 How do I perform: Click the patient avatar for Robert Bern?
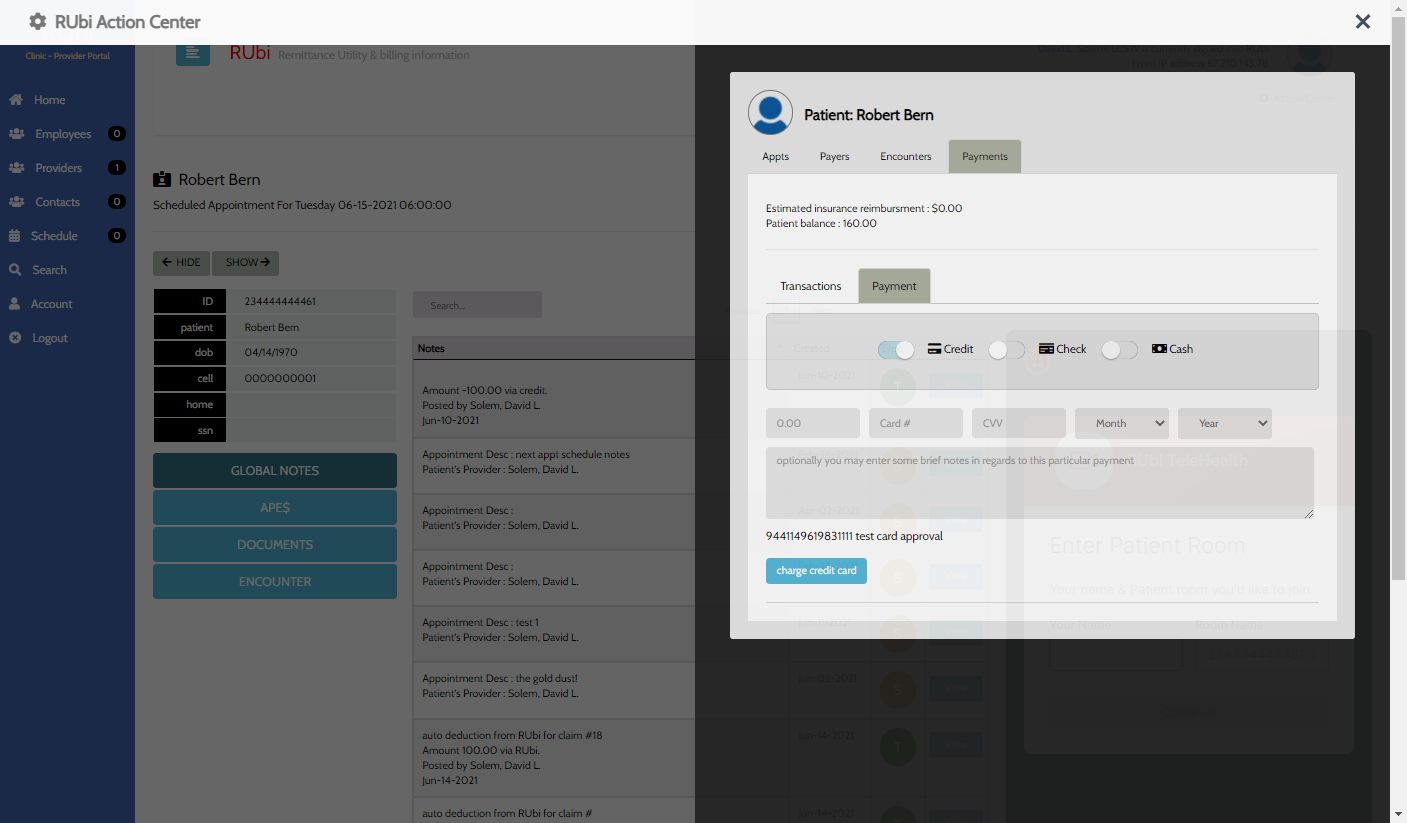(770, 113)
